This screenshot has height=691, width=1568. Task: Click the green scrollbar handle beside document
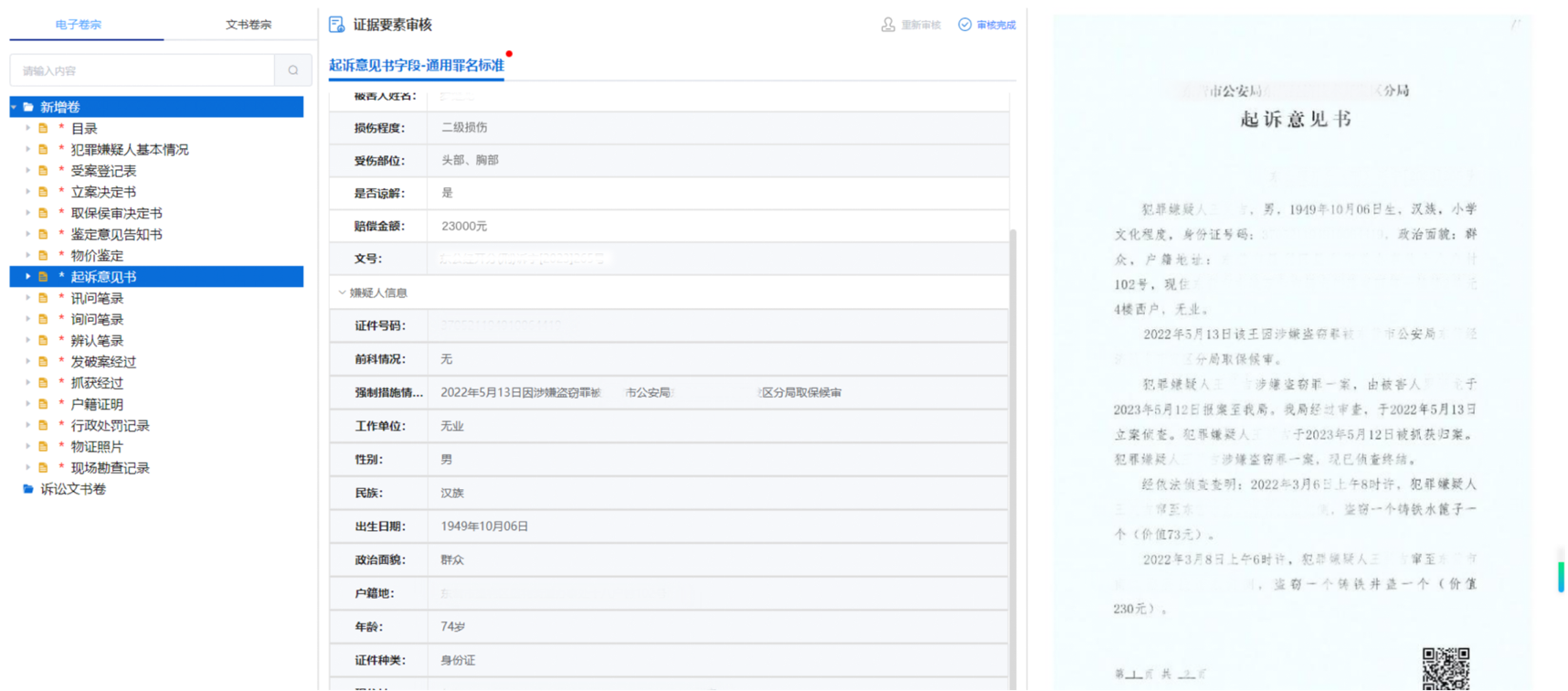1561,577
